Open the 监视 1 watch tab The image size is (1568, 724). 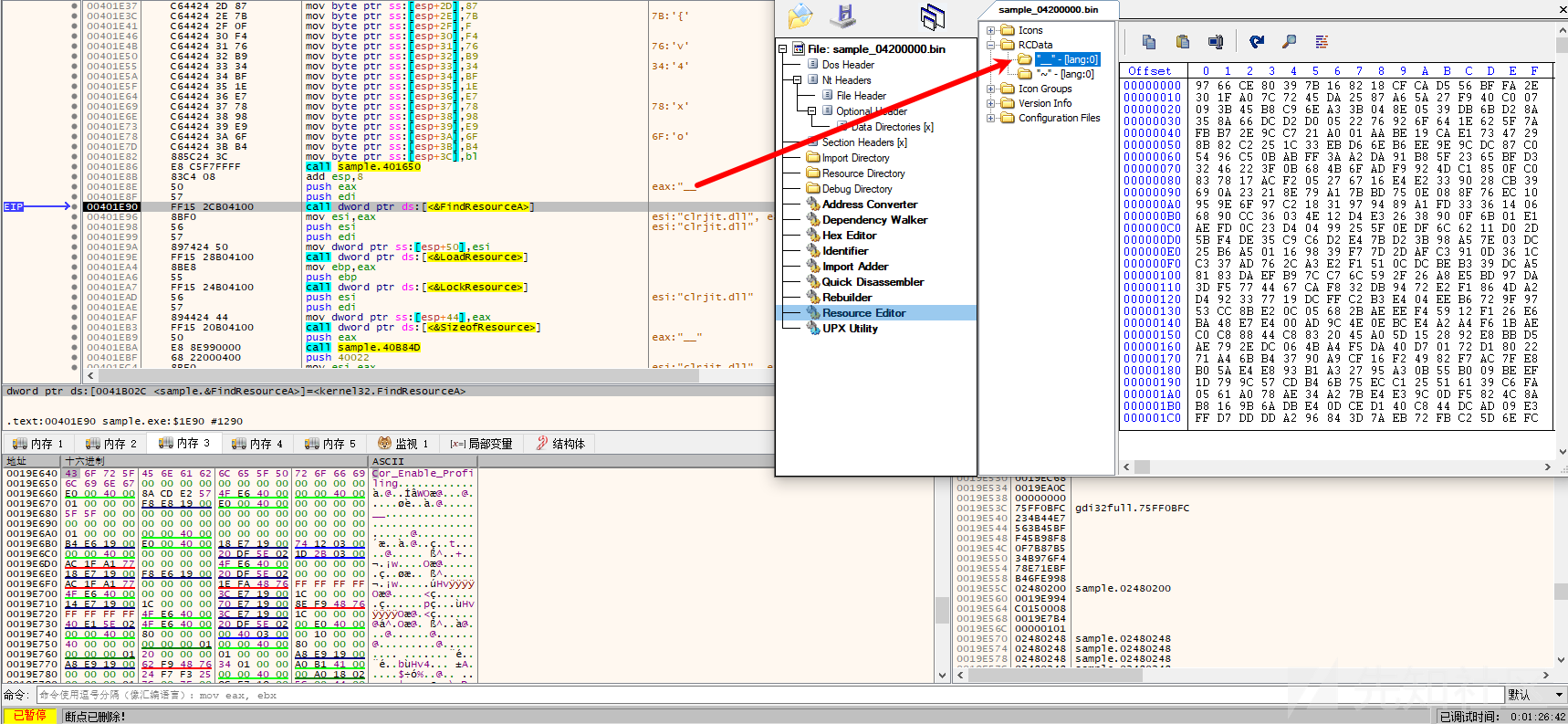pos(402,444)
